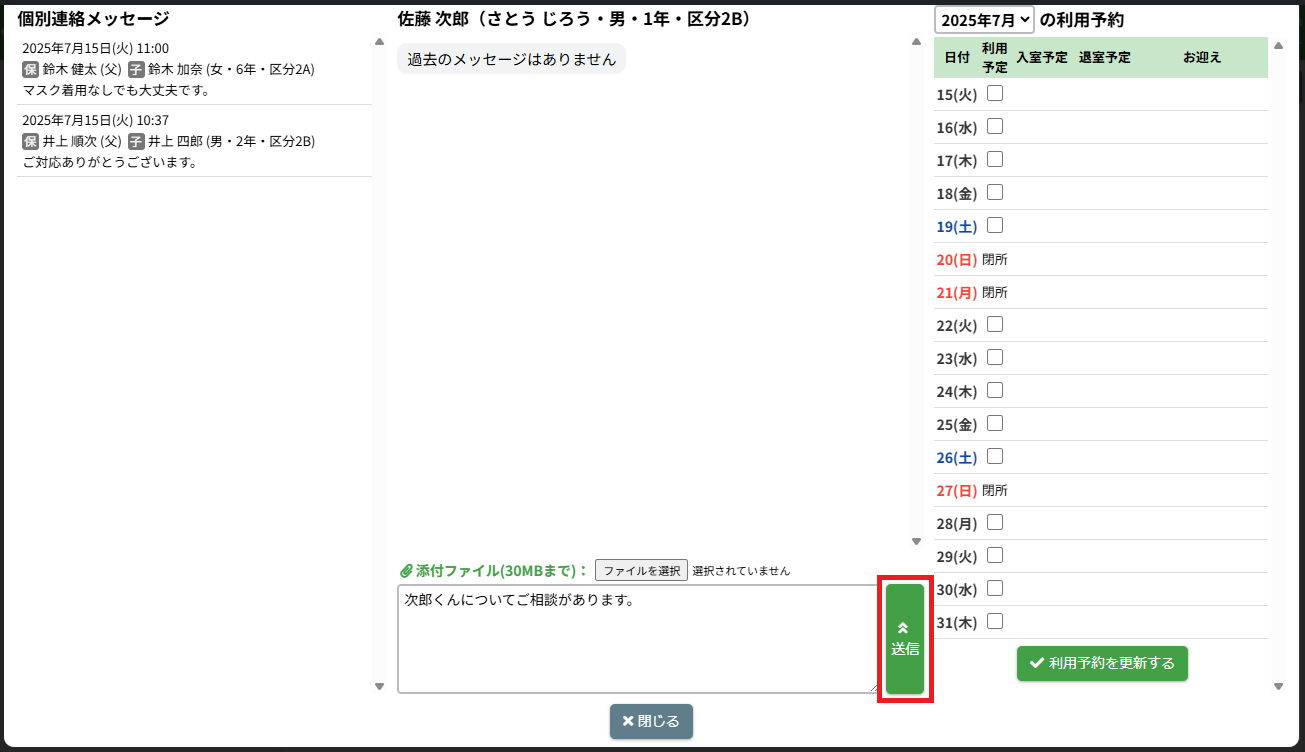The image size is (1305, 752).
Task: Close the dialog with 閉じる button
Action: click(651, 721)
